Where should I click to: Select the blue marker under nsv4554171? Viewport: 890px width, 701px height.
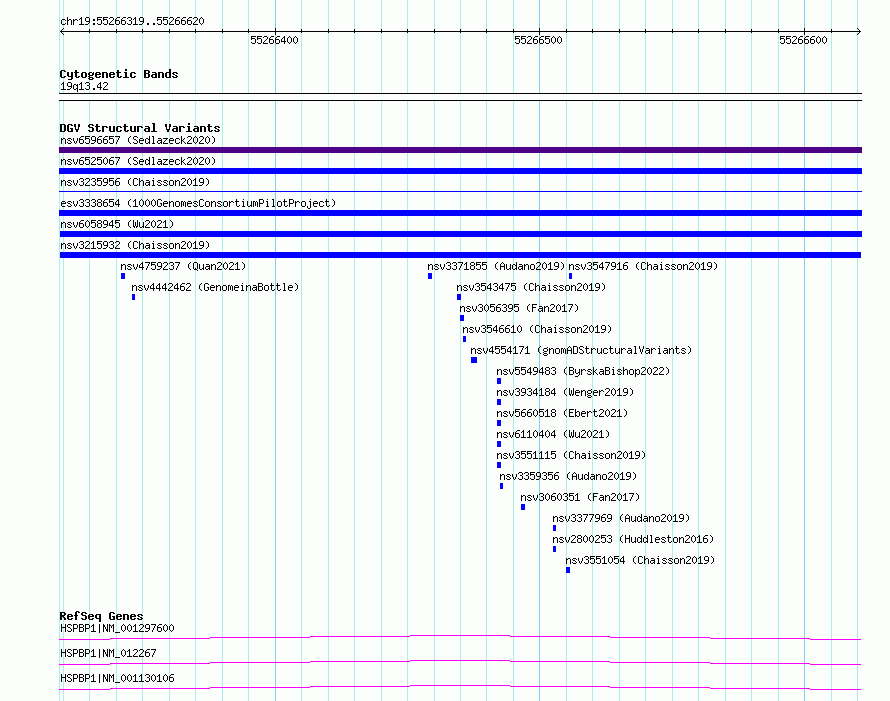point(474,360)
